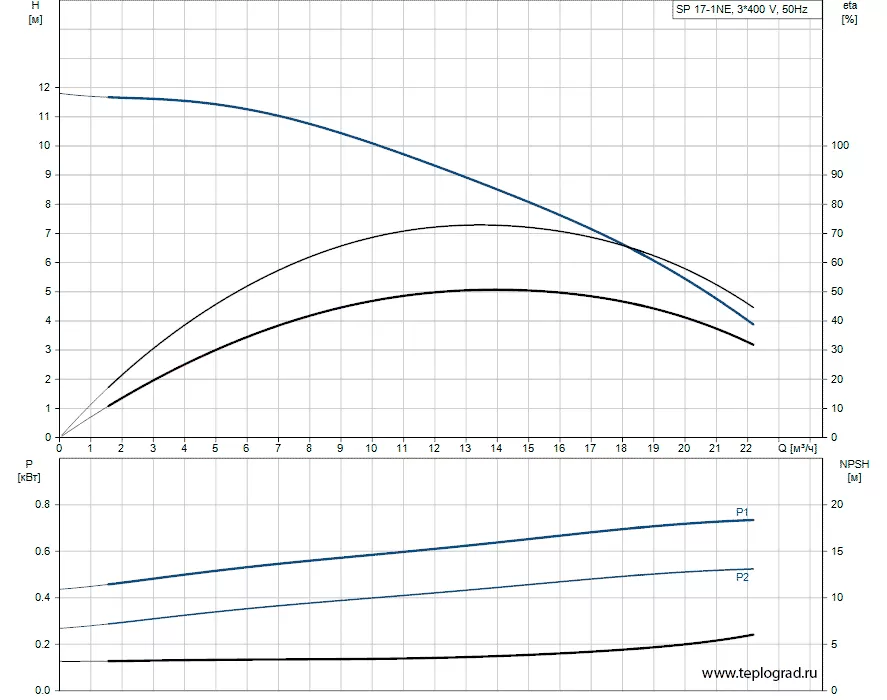Click the 20 tick on NPSH axis

(x=837, y=504)
